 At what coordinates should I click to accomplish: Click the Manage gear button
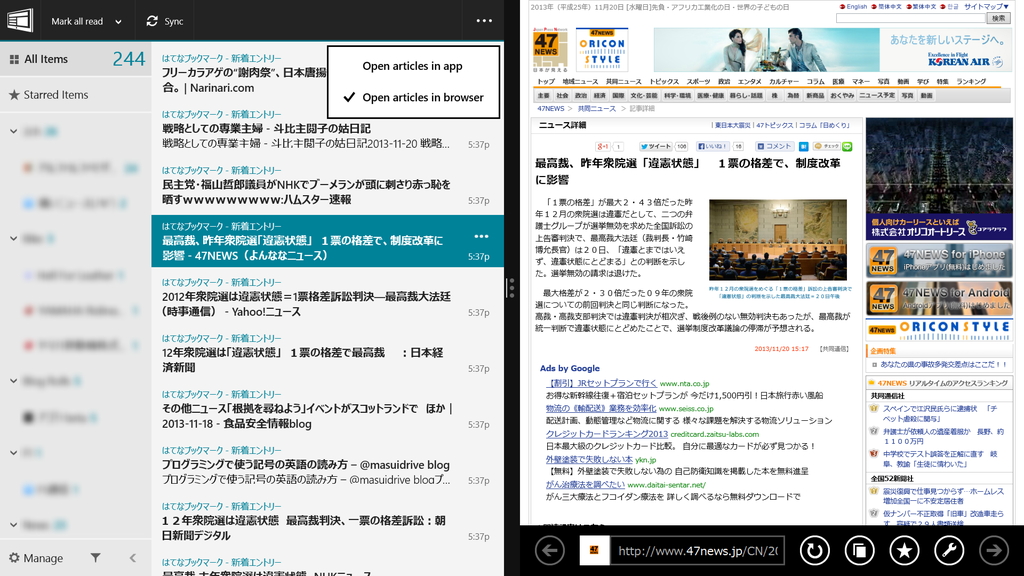coord(36,558)
